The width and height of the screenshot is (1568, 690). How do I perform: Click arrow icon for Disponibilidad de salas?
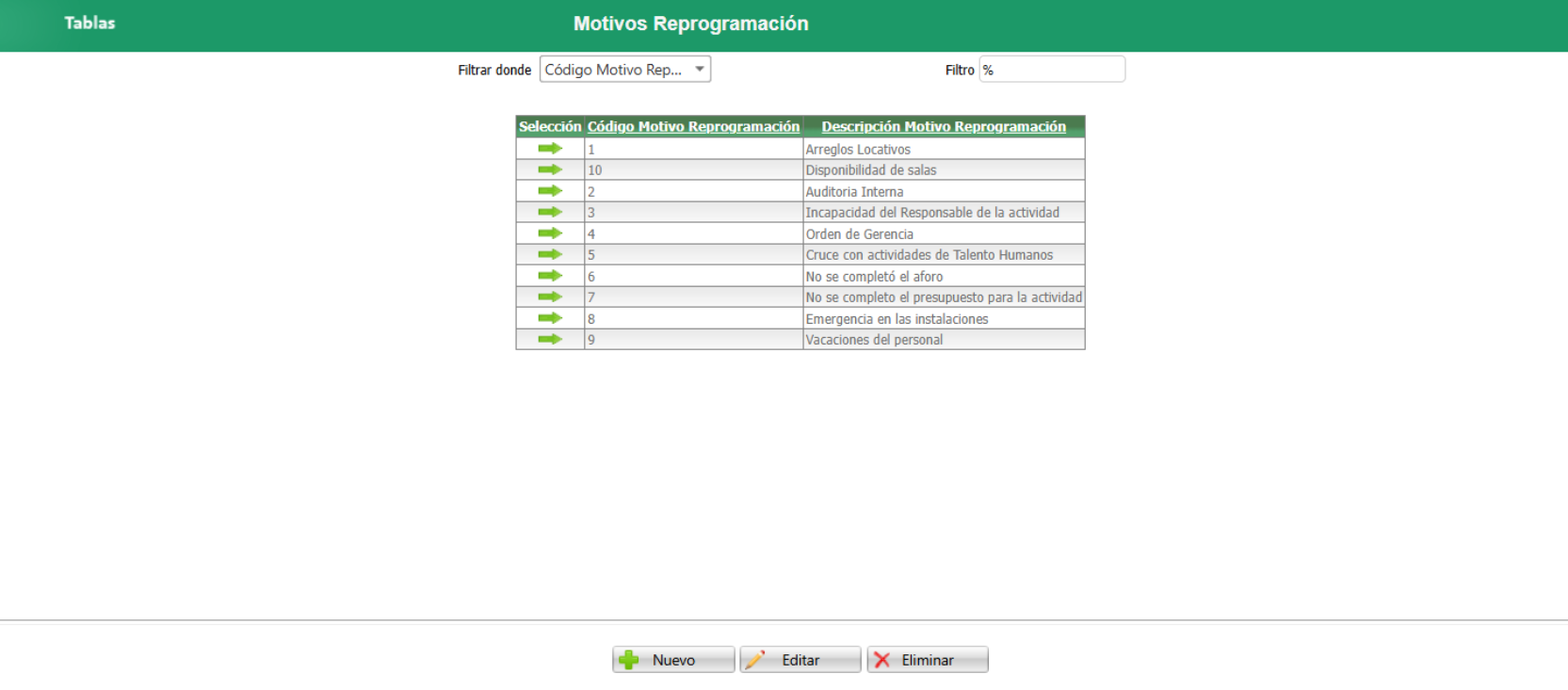tap(550, 169)
